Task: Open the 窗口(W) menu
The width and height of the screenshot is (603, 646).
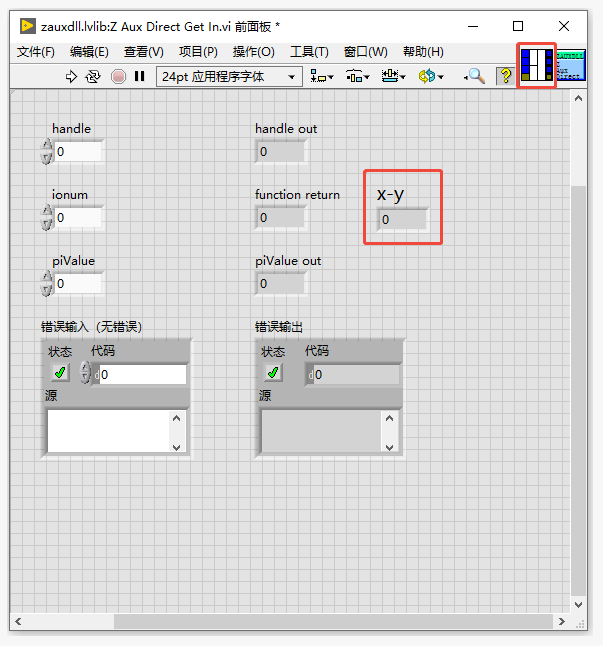Action: (365, 52)
